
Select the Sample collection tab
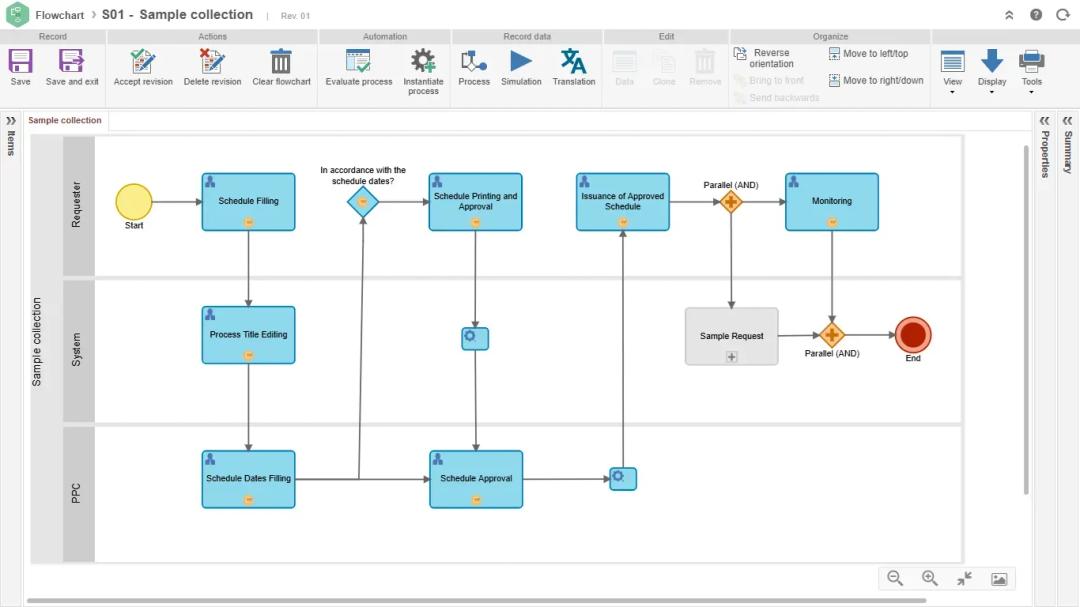[65, 121]
